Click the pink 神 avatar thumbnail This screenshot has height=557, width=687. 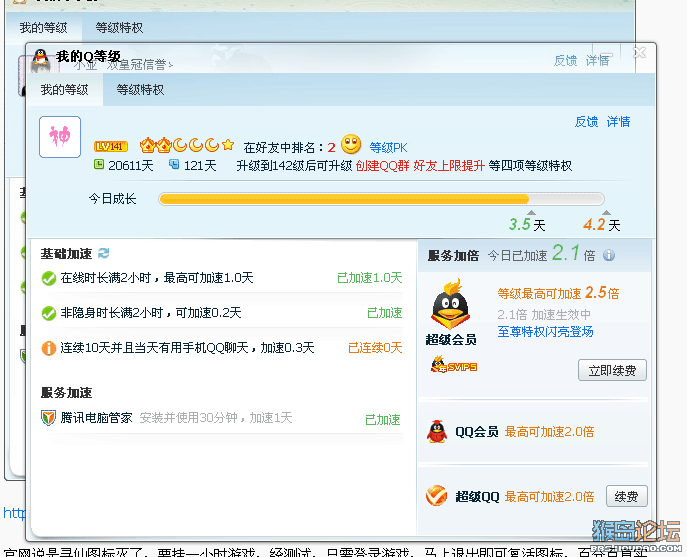[x=60, y=137]
